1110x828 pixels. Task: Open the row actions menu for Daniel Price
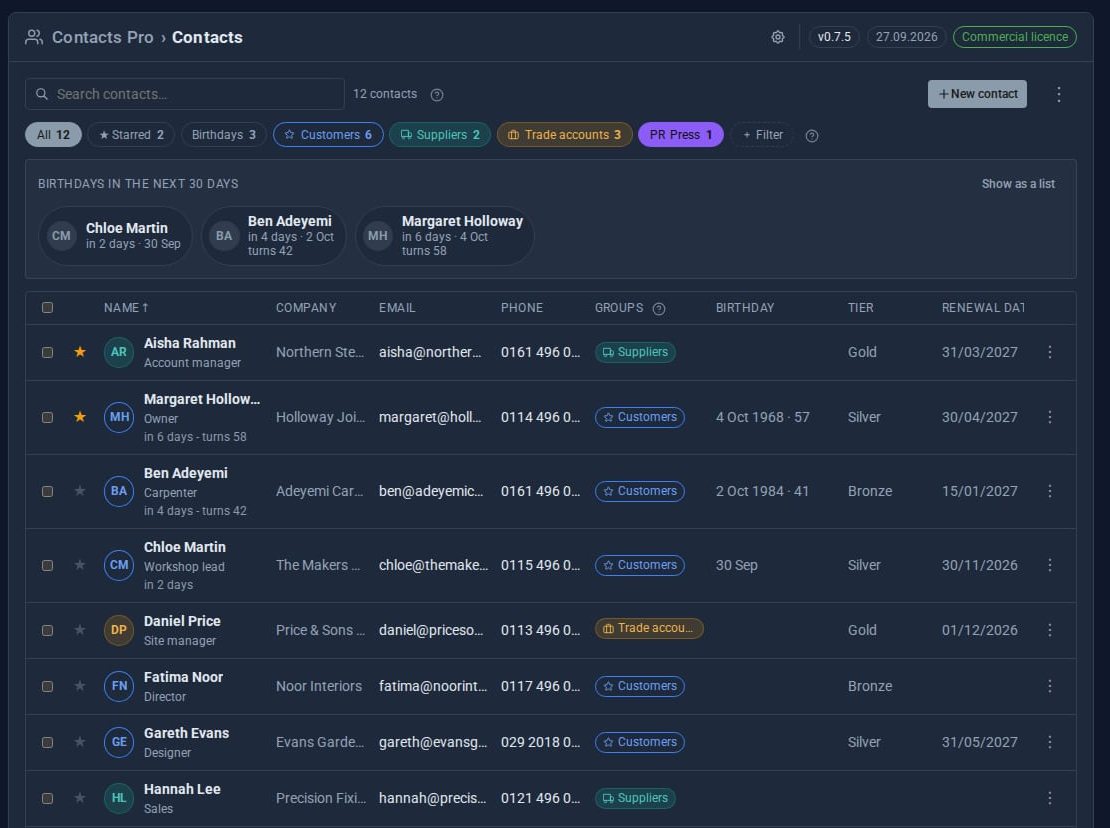1050,630
